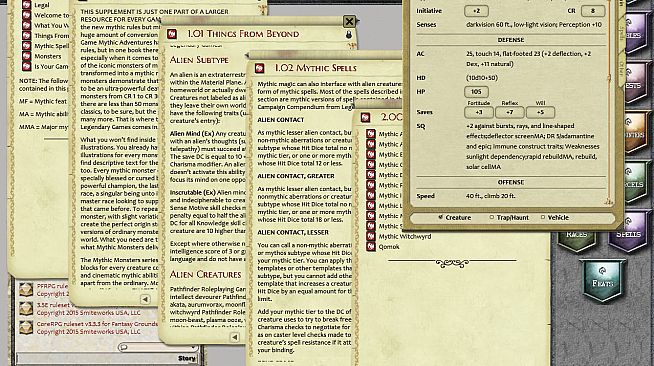
Task: Switch to the Spells side tab on NPC sheet
Action: (621, 34)
